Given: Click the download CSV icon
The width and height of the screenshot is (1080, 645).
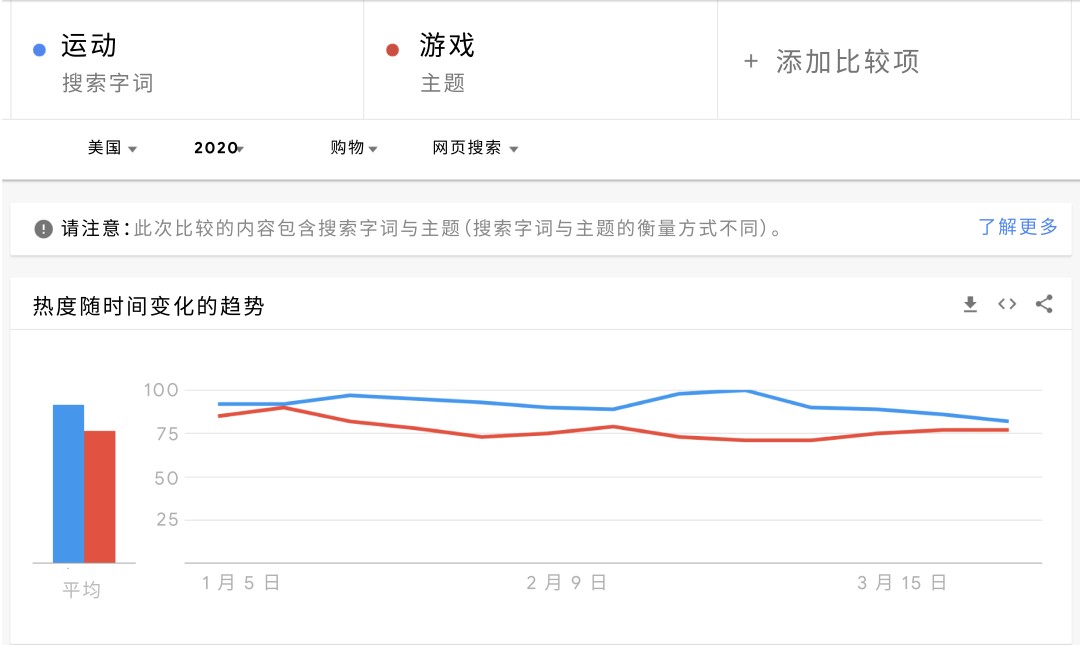Looking at the screenshot, I should tap(970, 305).
